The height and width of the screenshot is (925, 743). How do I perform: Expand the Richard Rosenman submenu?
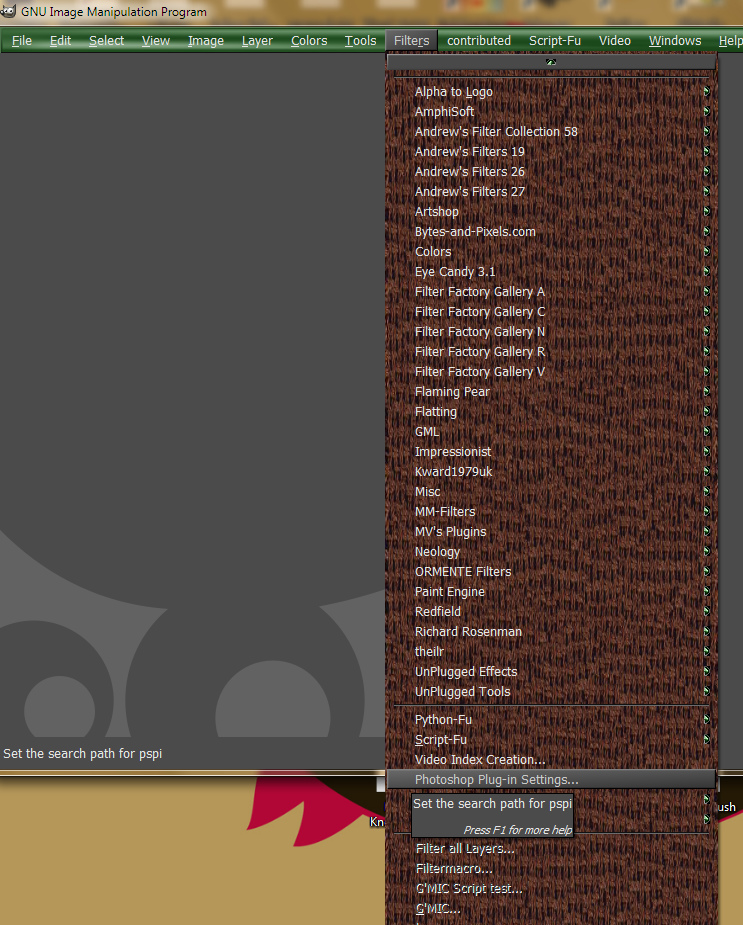[551, 632]
